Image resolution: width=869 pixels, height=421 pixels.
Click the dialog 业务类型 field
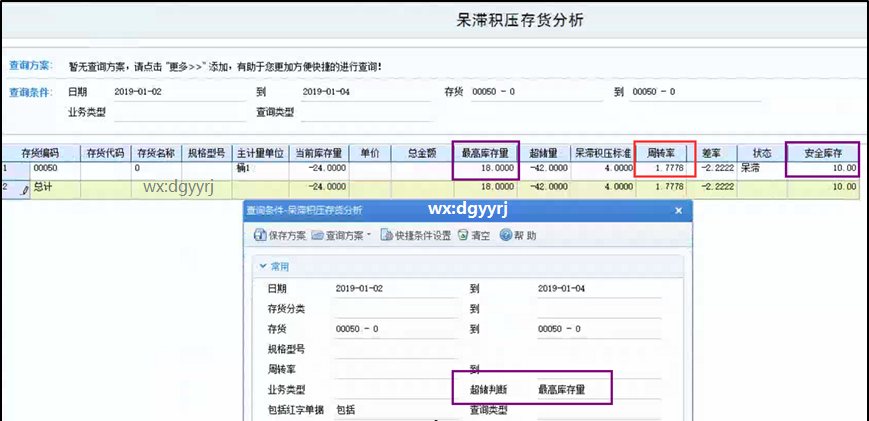(396, 390)
